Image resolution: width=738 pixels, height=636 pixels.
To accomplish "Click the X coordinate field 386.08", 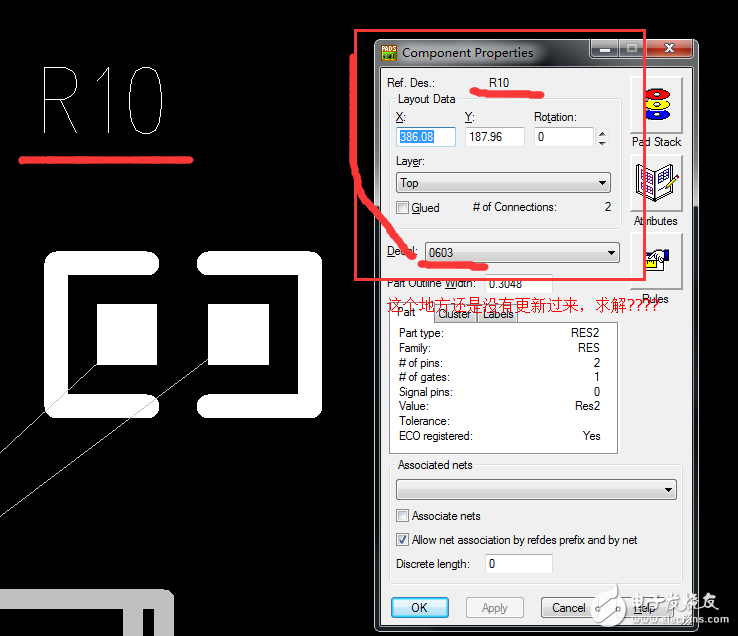I will 426,137.
